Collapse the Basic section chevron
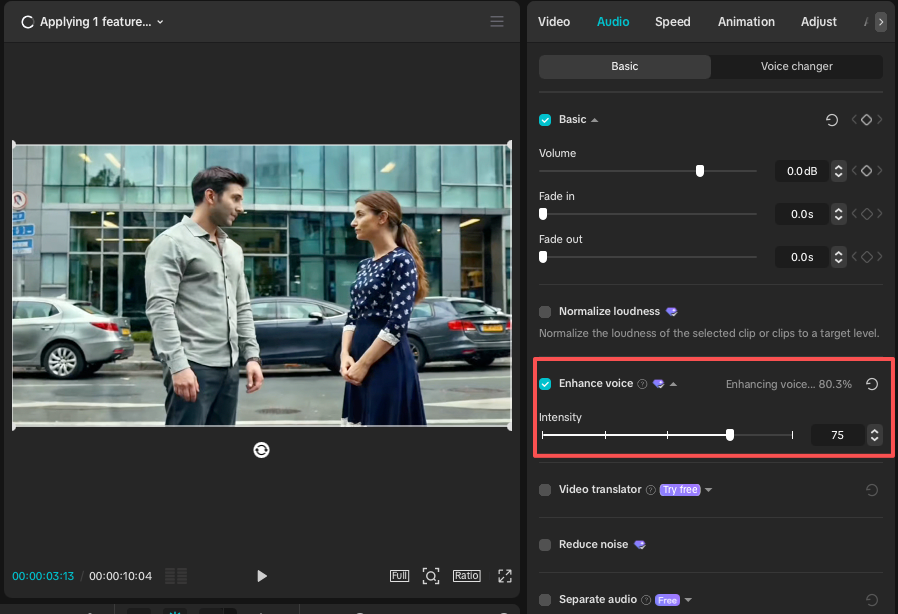 pos(597,119)
